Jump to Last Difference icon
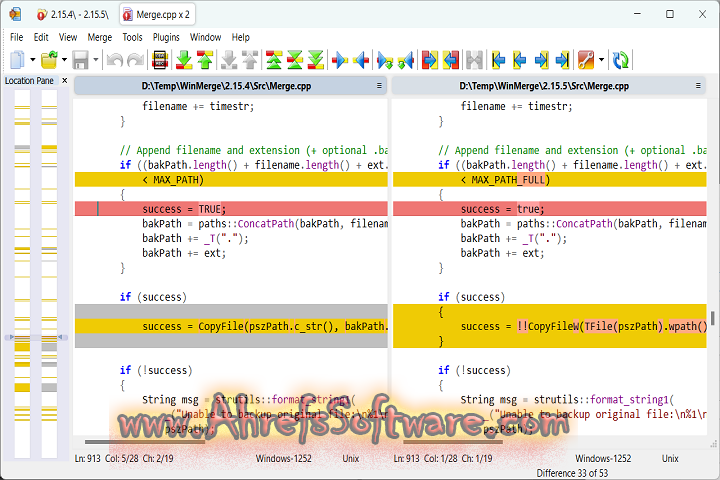 (x=316, y=60)
